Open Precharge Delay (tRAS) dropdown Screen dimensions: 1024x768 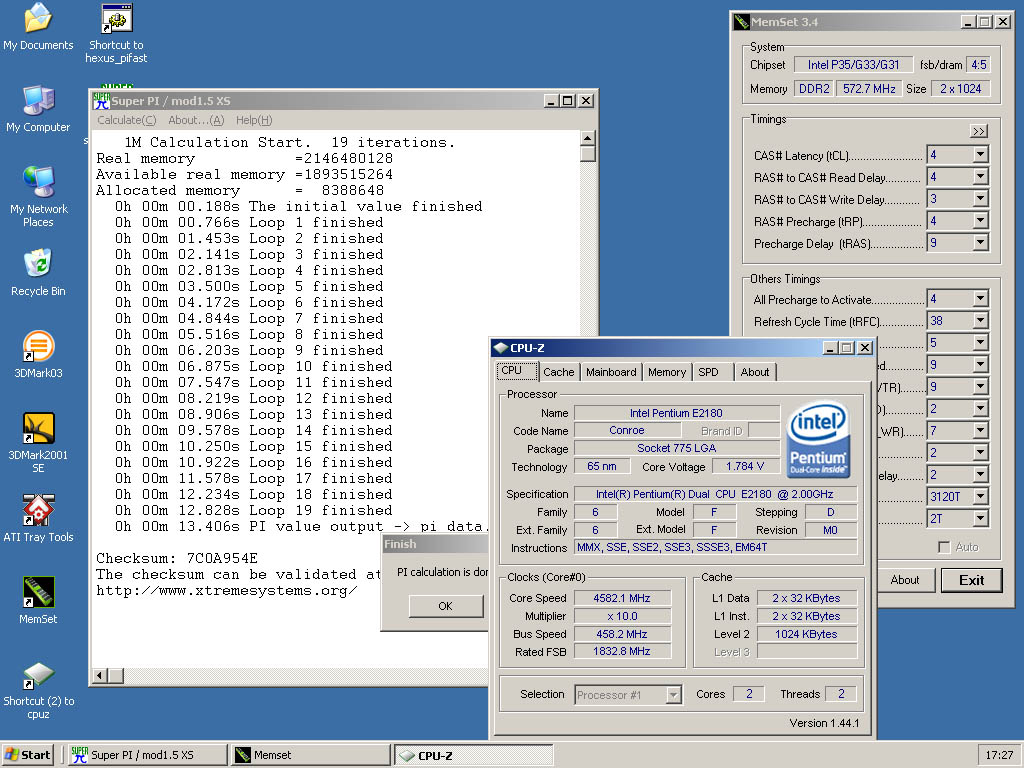[980, 243]
